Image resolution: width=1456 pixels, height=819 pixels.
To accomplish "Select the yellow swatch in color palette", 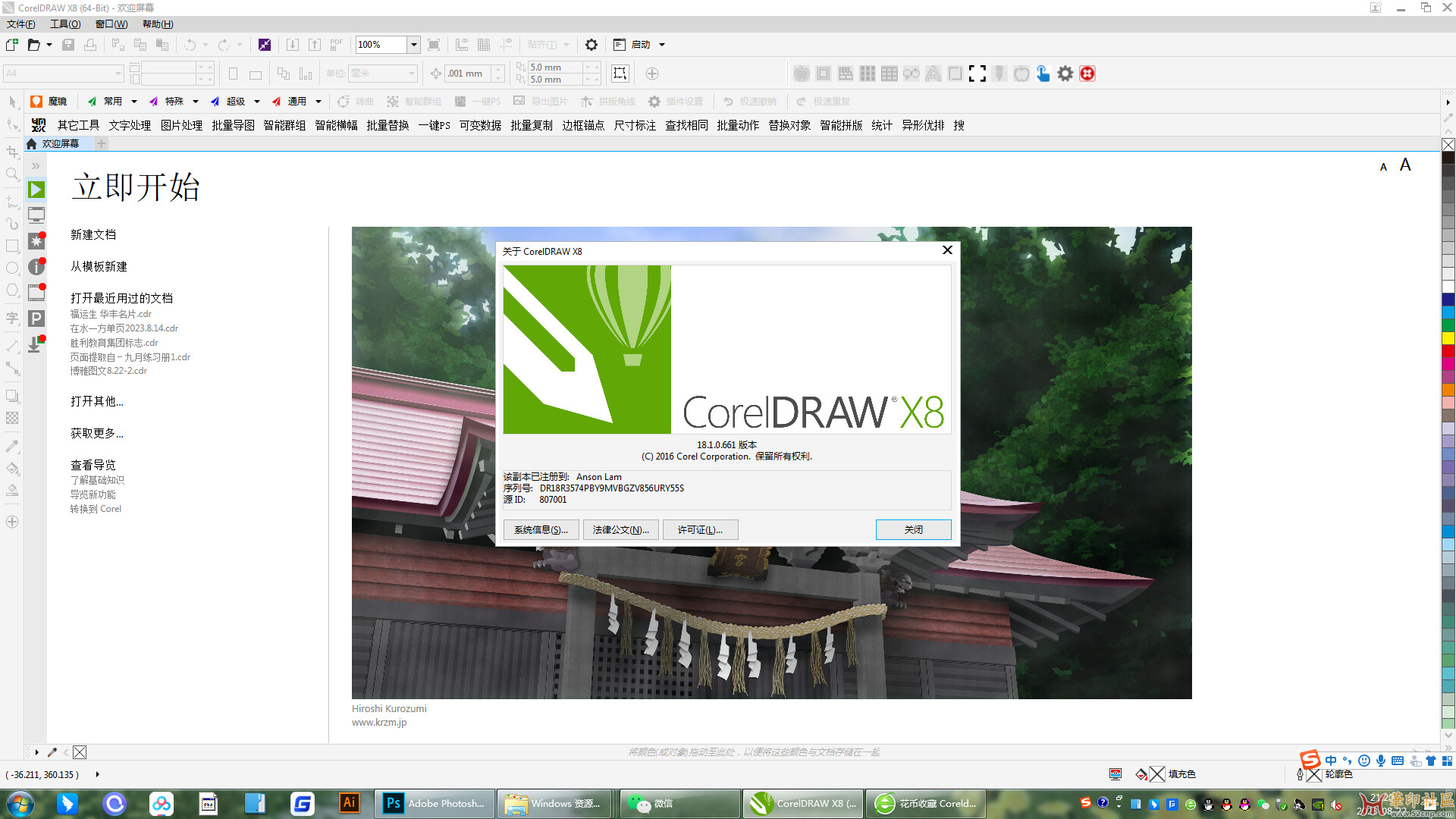I will pos(1448,338).
